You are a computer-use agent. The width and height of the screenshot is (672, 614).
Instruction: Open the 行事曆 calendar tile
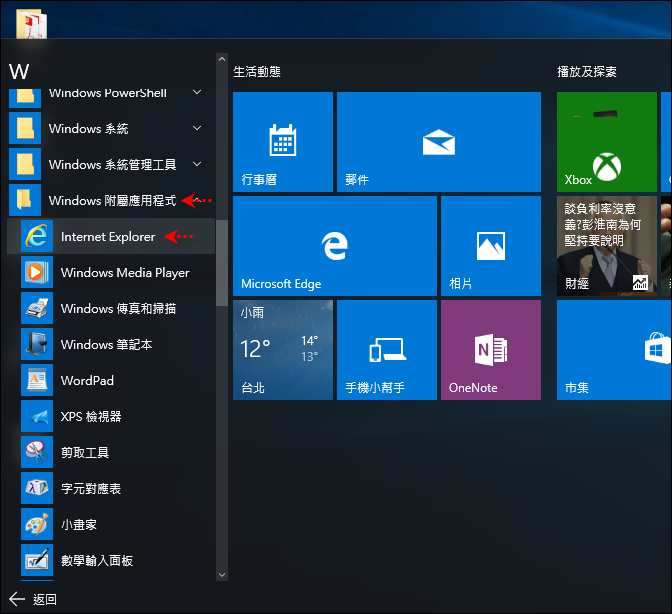tap(283, 142)
